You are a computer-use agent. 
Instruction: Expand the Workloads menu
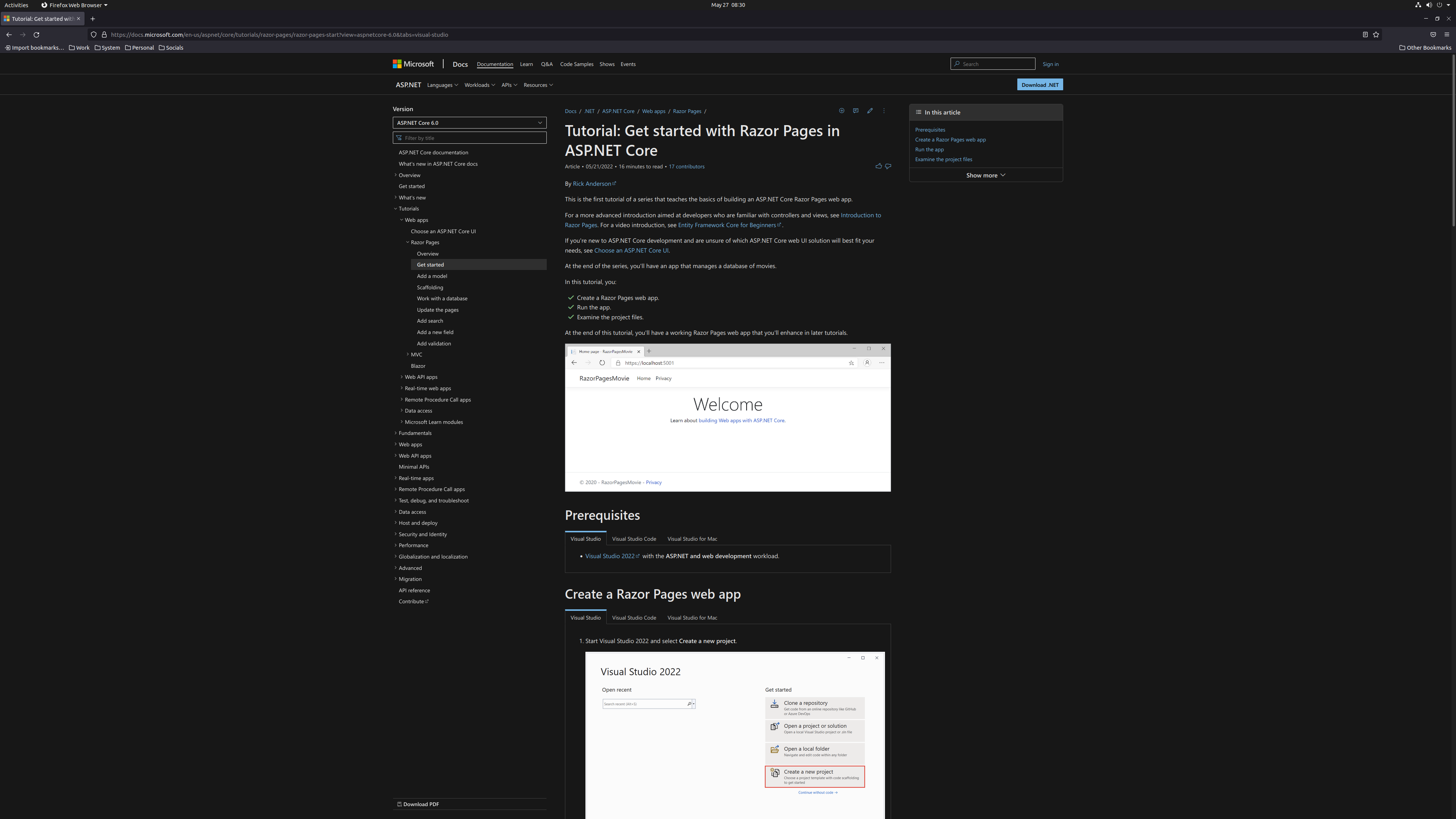coord(479,85)
